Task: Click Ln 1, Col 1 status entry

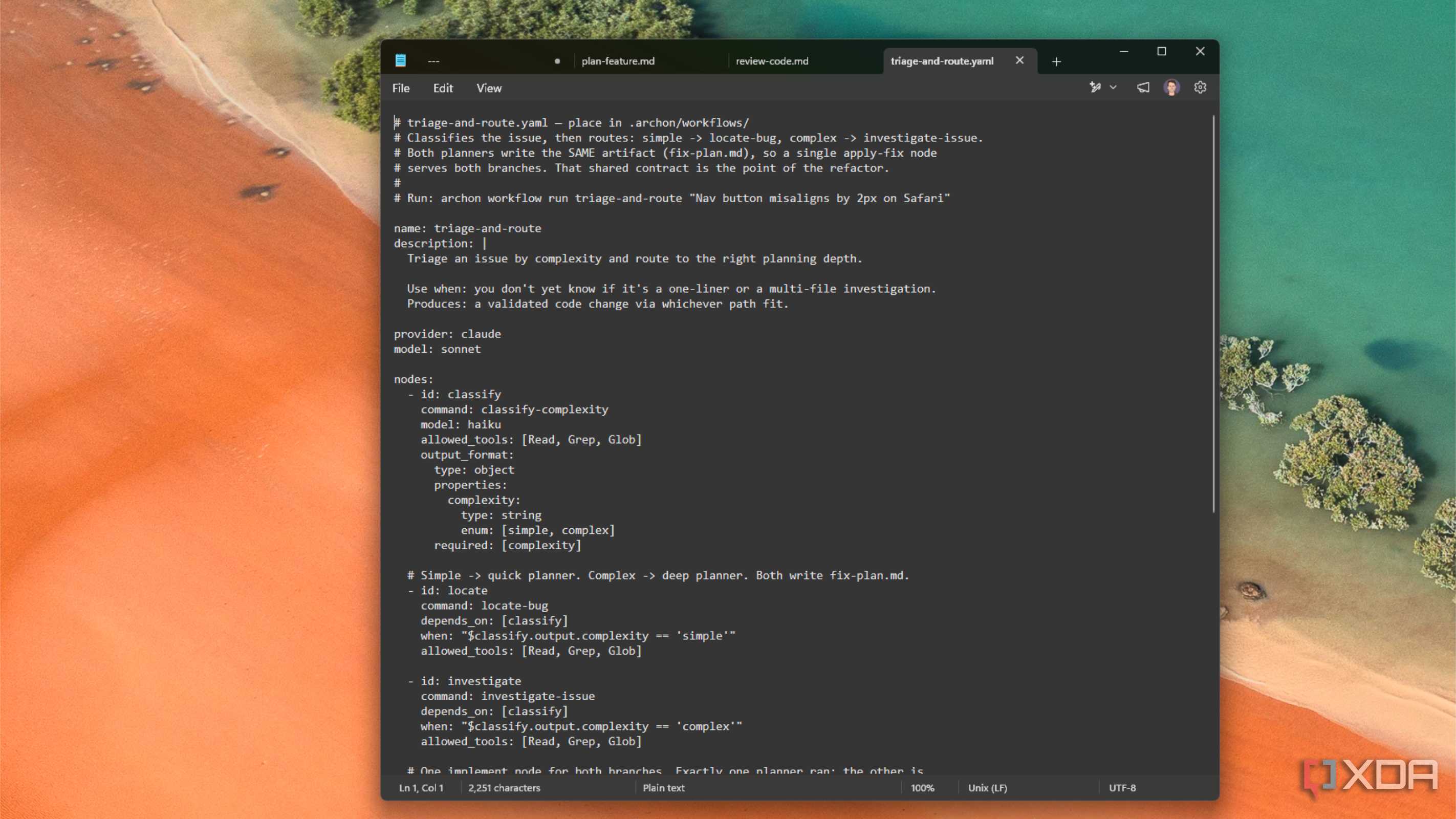Action: (x=421, y=787)
